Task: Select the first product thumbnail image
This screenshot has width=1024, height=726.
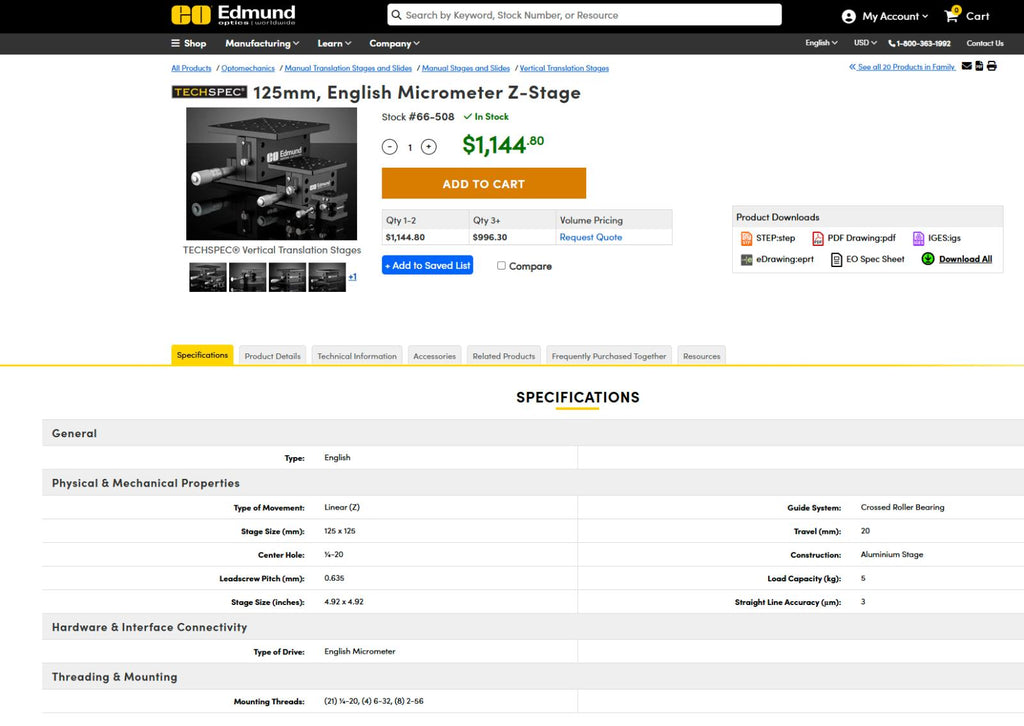Action: [x=208, y=277]
